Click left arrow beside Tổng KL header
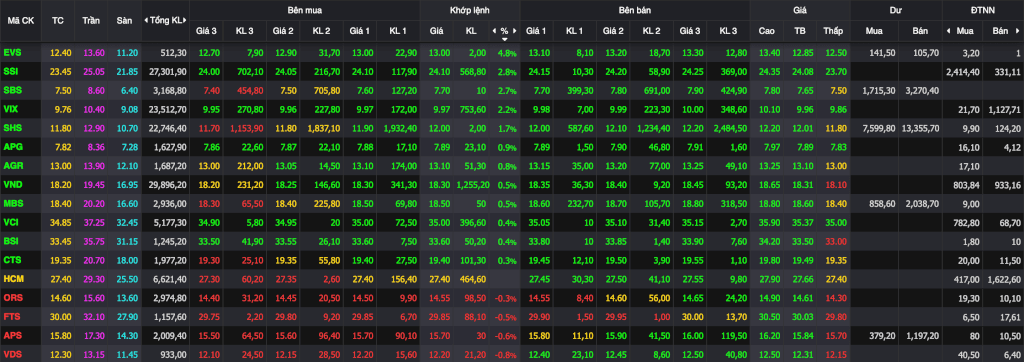This screenshot has height=362, width=1024. coord(146,20)
